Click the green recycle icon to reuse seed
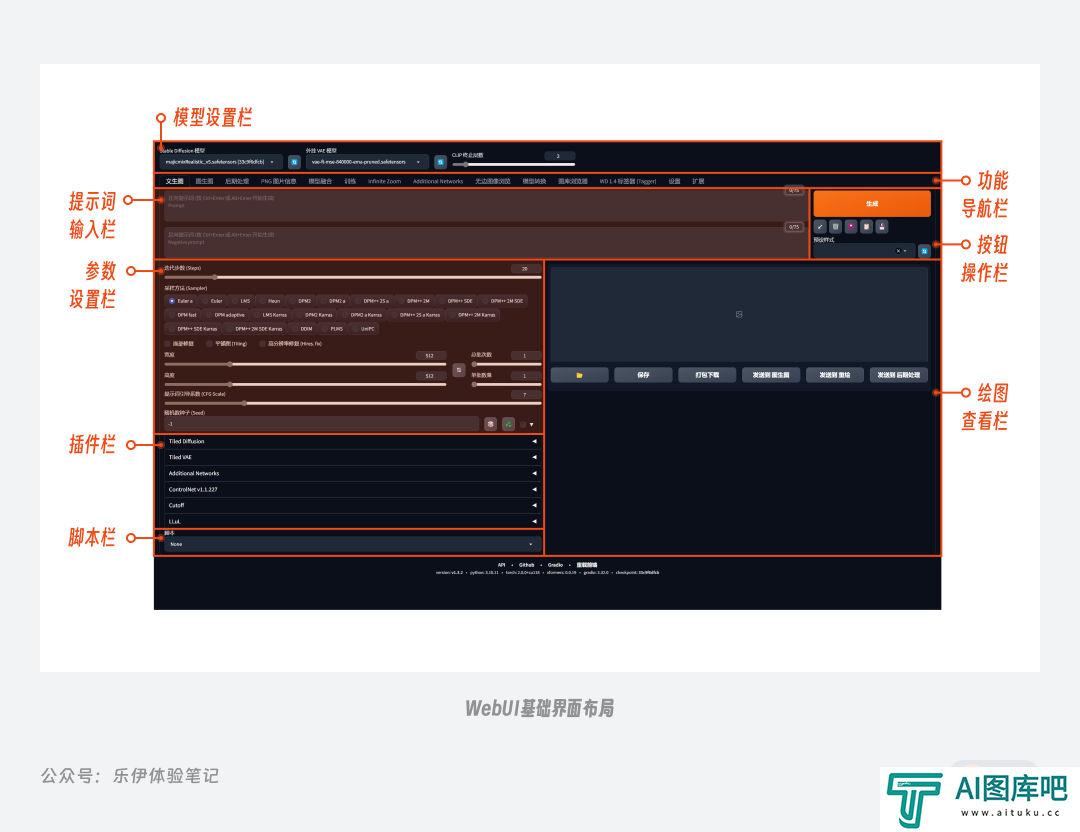Image resolution: width=1080 pixels, height=832 pixels. (x=508, y=424)
